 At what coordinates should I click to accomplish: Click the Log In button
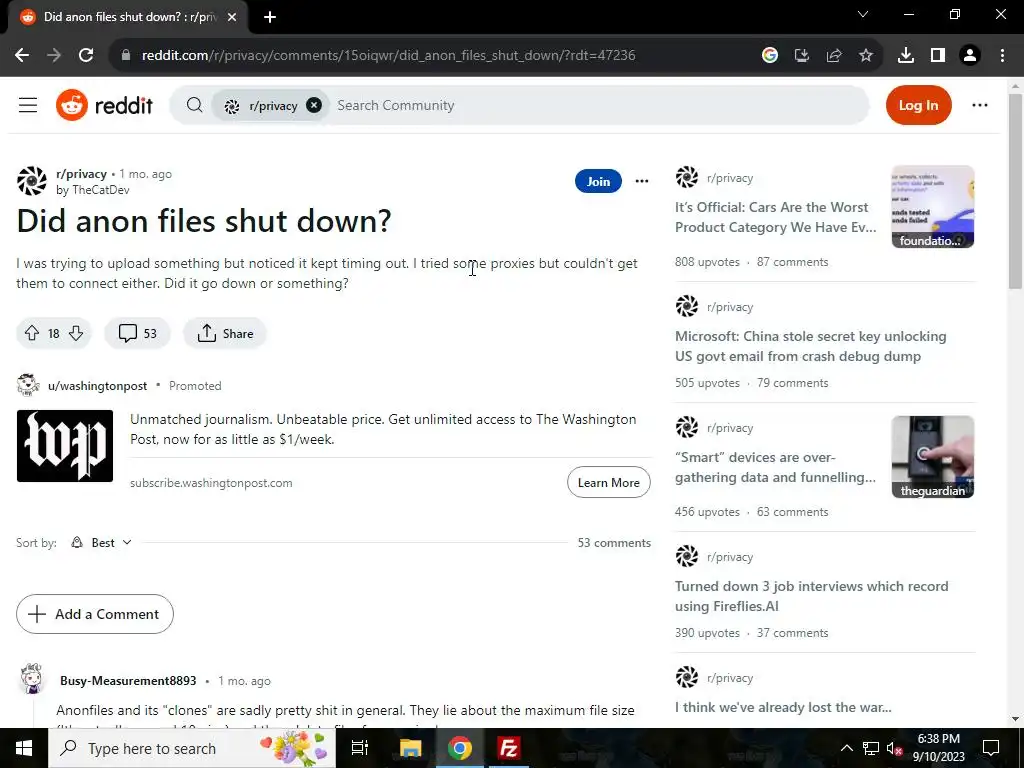pos(918,105)
